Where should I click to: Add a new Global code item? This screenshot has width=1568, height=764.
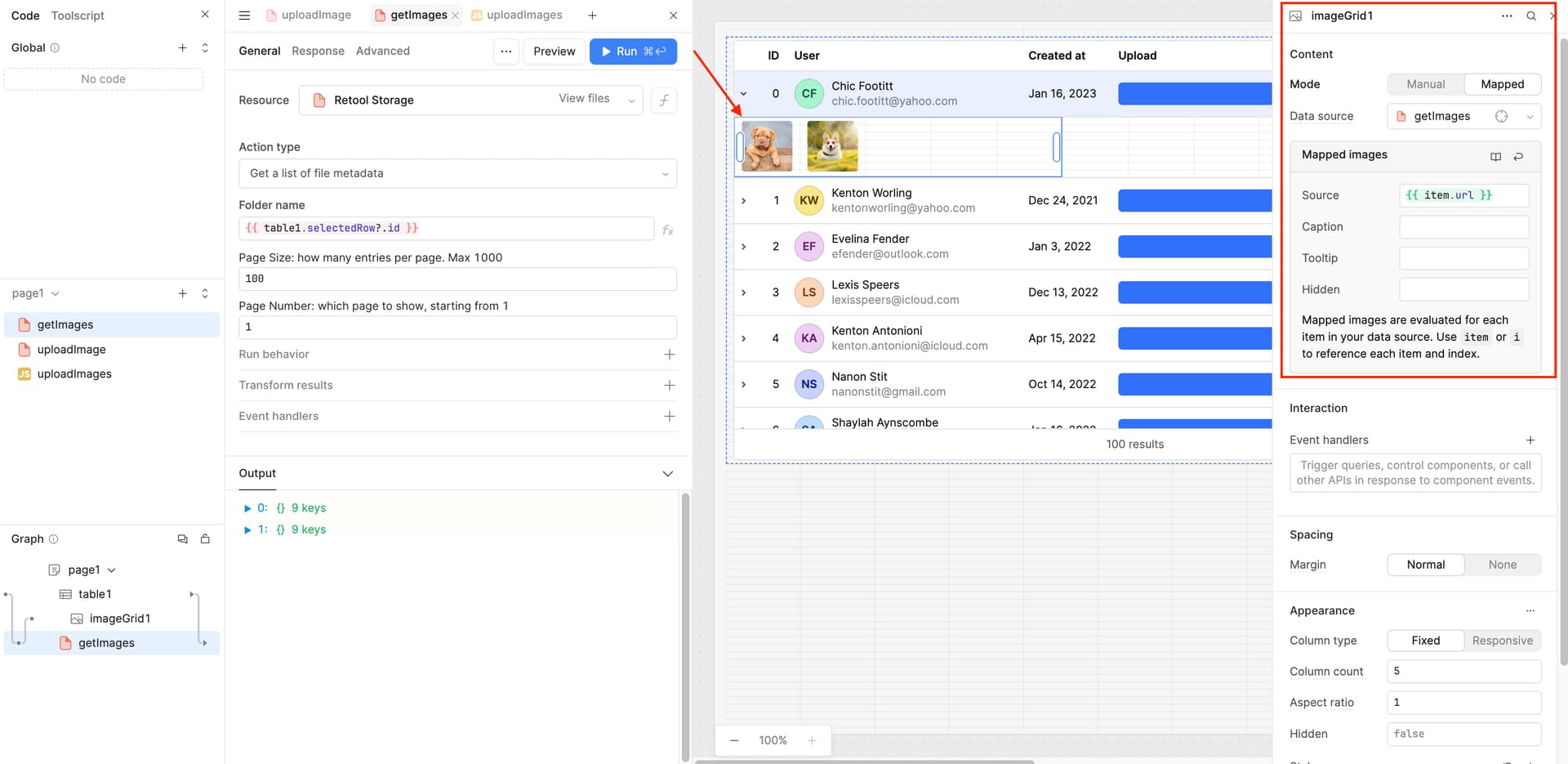click(x=182, y=48)
